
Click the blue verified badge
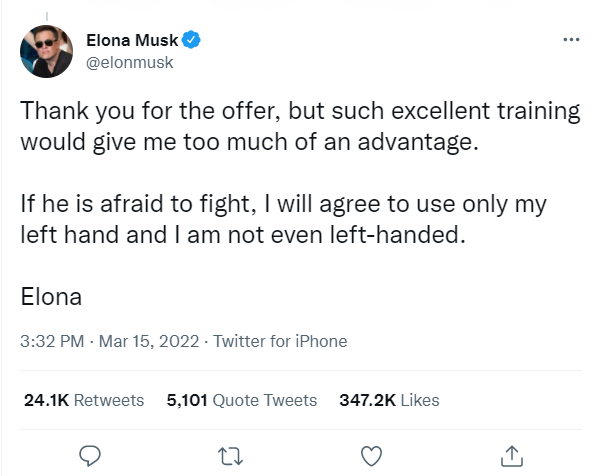click(x=191, y=40)
